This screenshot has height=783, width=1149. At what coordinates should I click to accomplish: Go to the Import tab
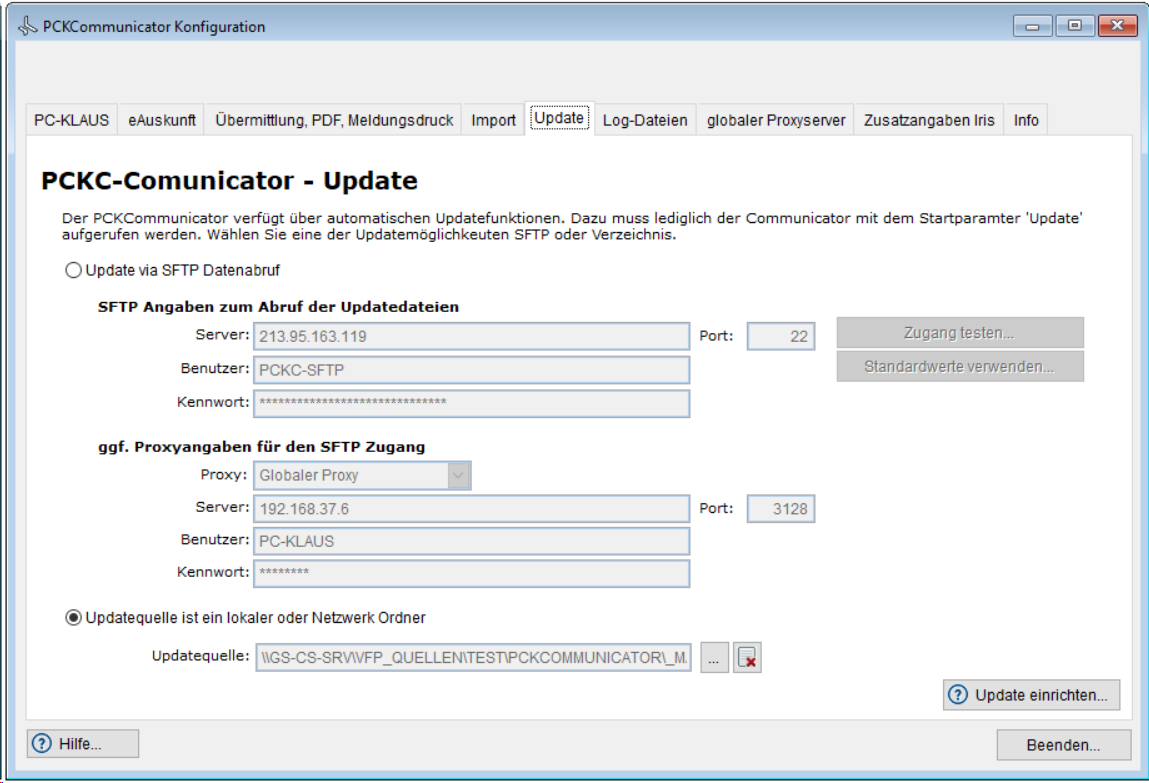[x=493, y=120]
